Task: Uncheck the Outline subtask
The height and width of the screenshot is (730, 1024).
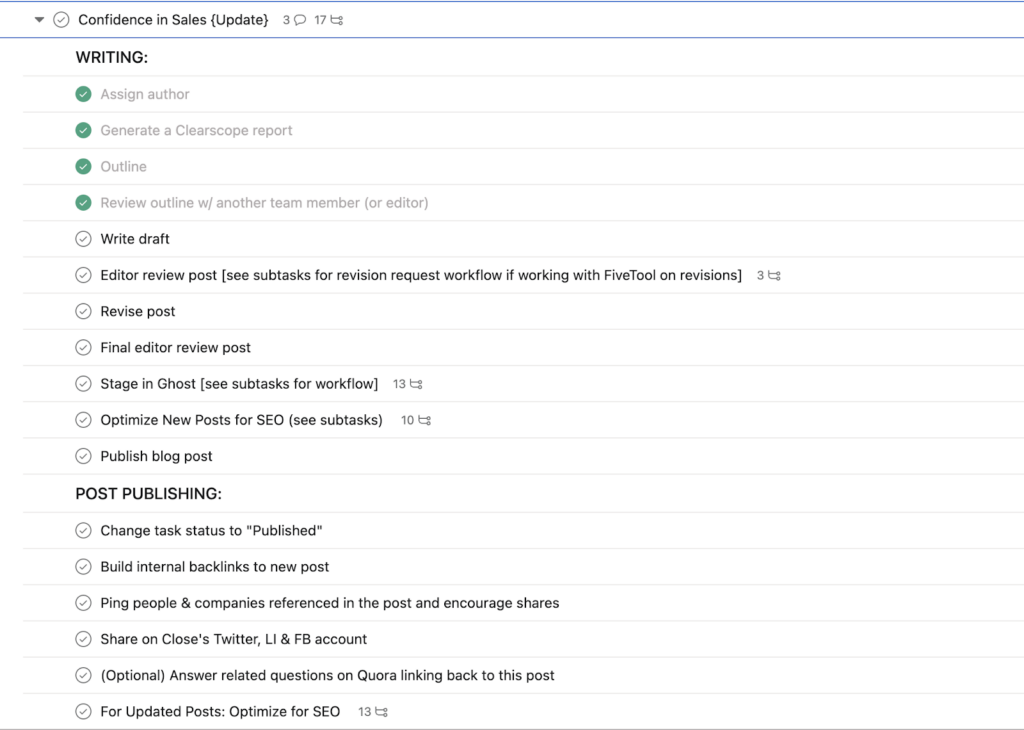Action: 84,167
